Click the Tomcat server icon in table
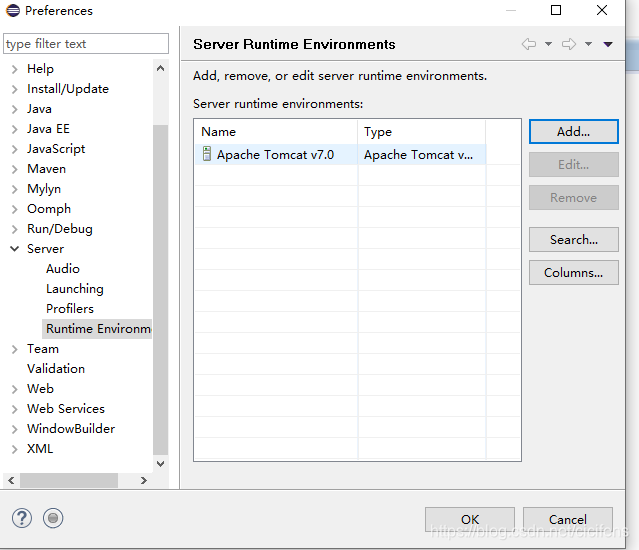 207,154
